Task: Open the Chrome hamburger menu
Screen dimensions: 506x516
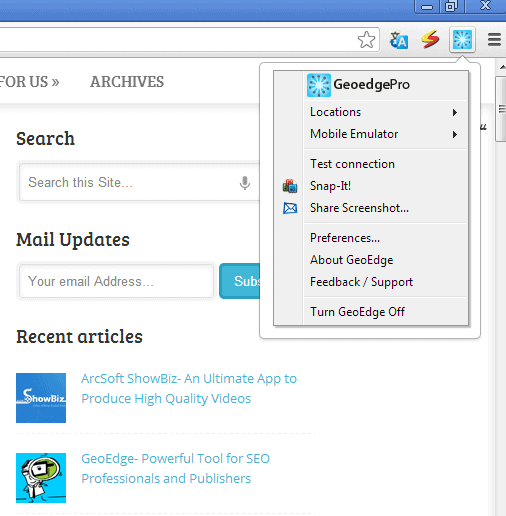Action: click(494, 40)
